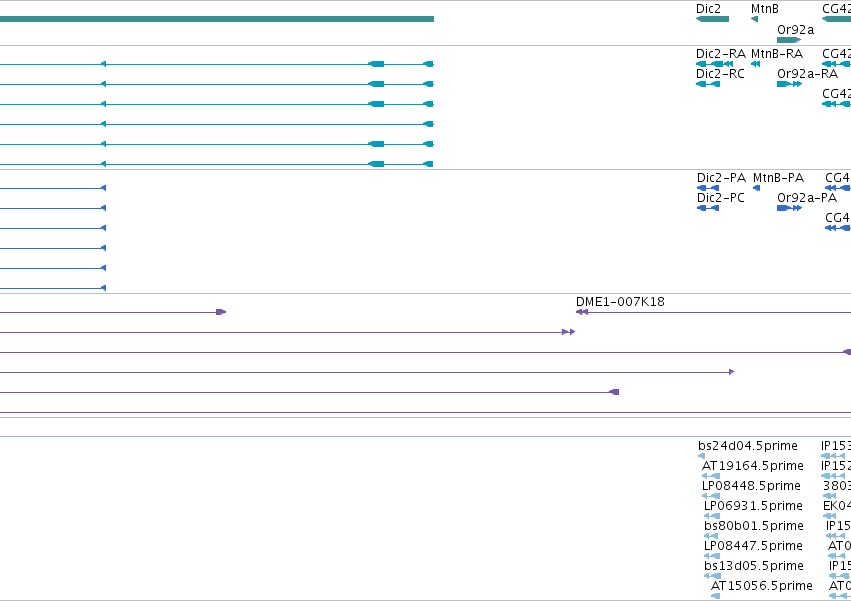Click the LP06931.5prime EST label
851x601 pixels.
pyautogui.click(x=753, y=506)
